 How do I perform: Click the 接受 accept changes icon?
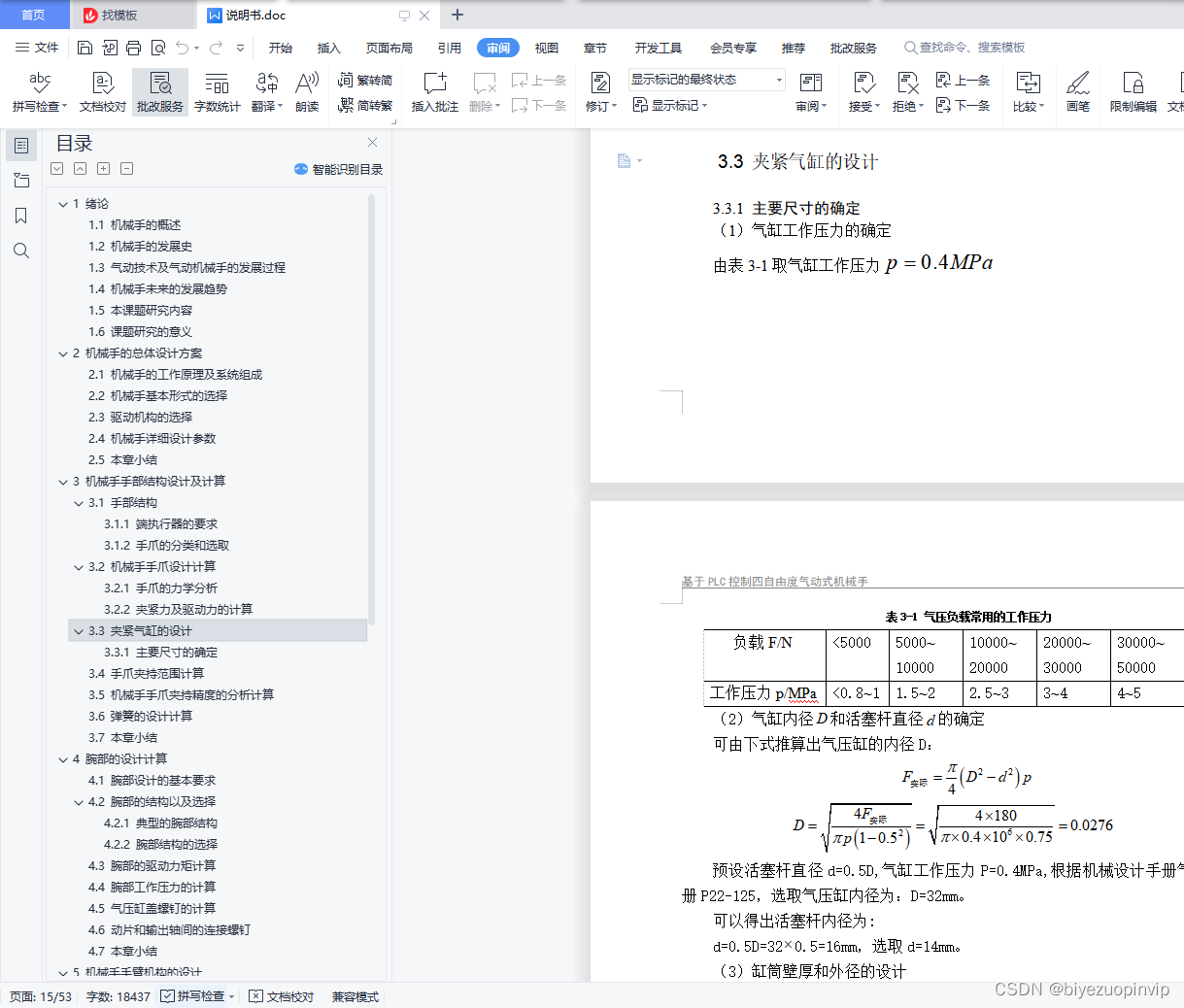863,84
